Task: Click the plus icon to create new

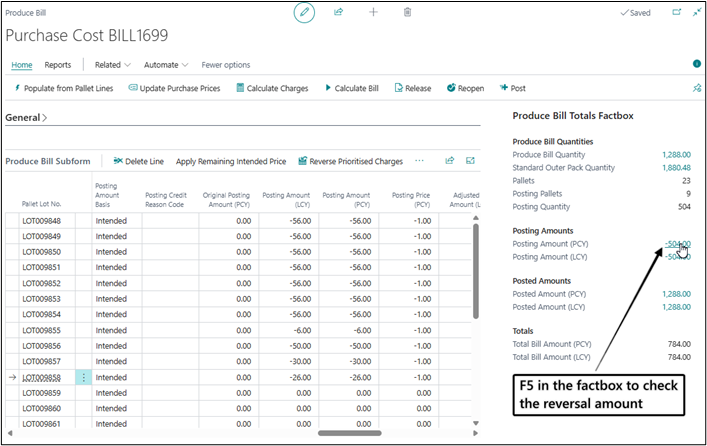Action: (x=373, y=12)
